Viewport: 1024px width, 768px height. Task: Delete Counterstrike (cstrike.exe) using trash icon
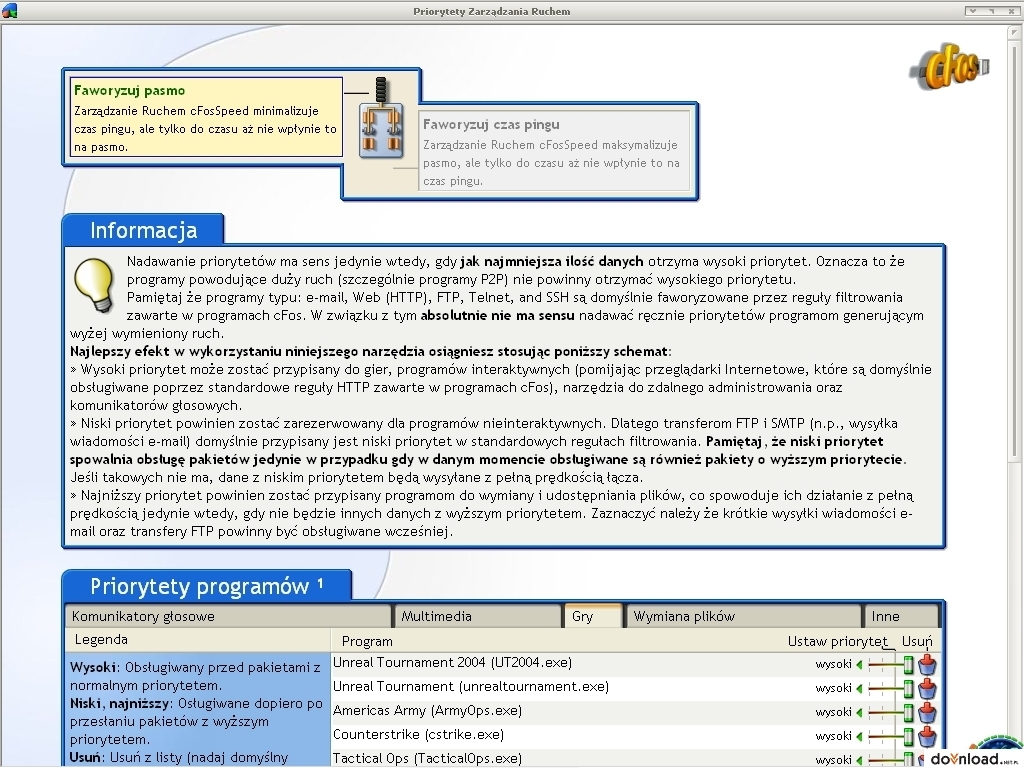927,737
